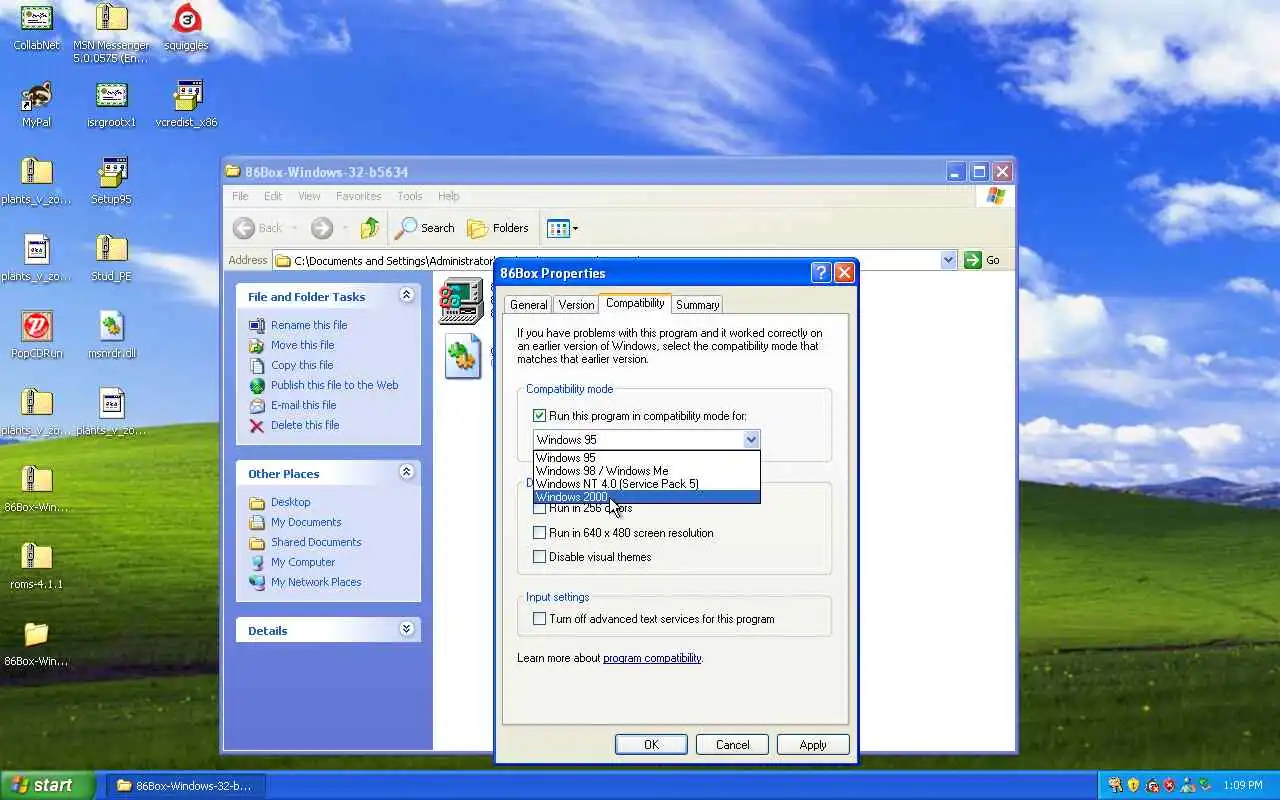1280x800 pixels.
Task: Click the Back arrow in Explorer toolbar
Action: pos(244,228)
